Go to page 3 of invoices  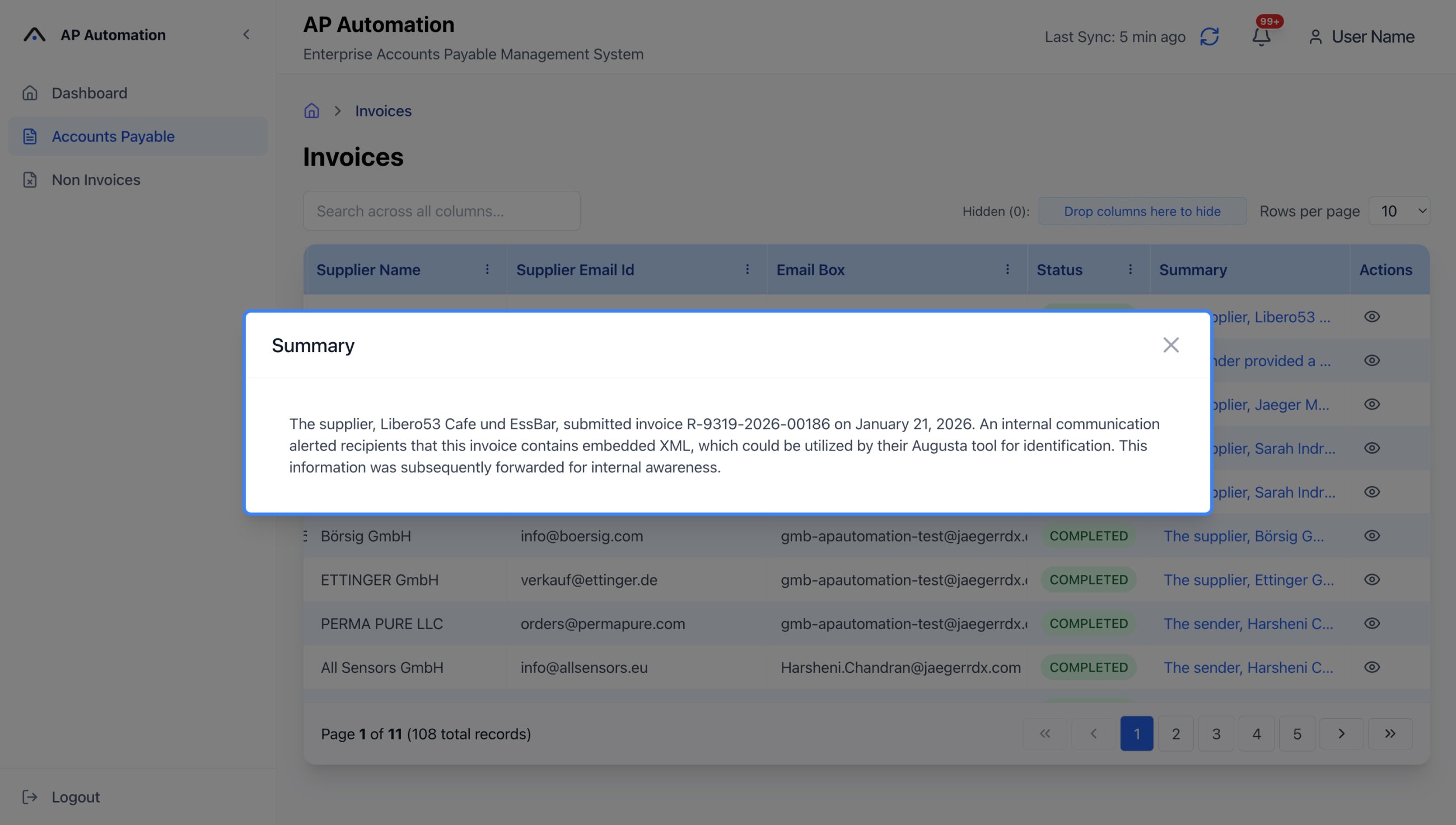[x=1216, y=733]
